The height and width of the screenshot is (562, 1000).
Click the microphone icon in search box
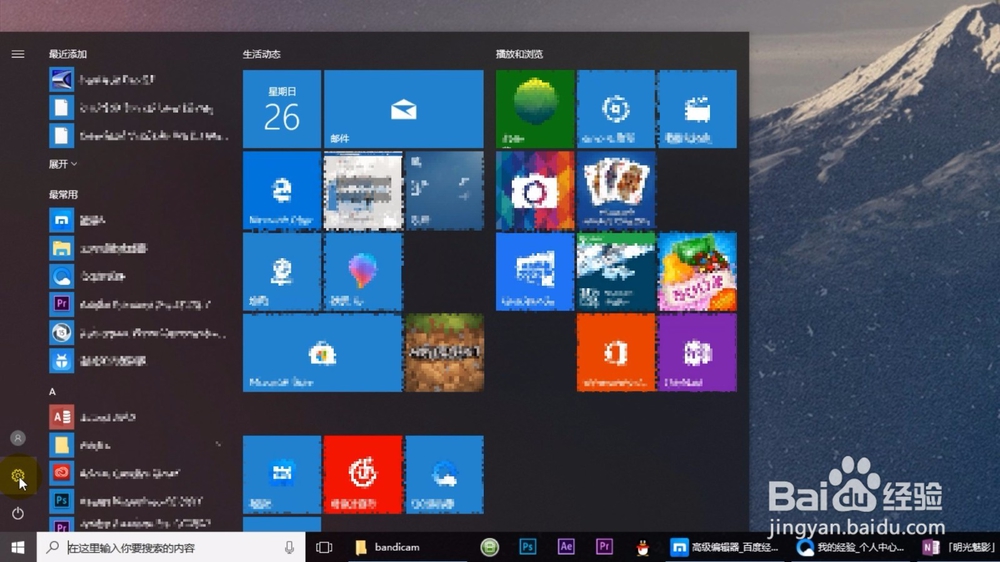pos(289,547)
